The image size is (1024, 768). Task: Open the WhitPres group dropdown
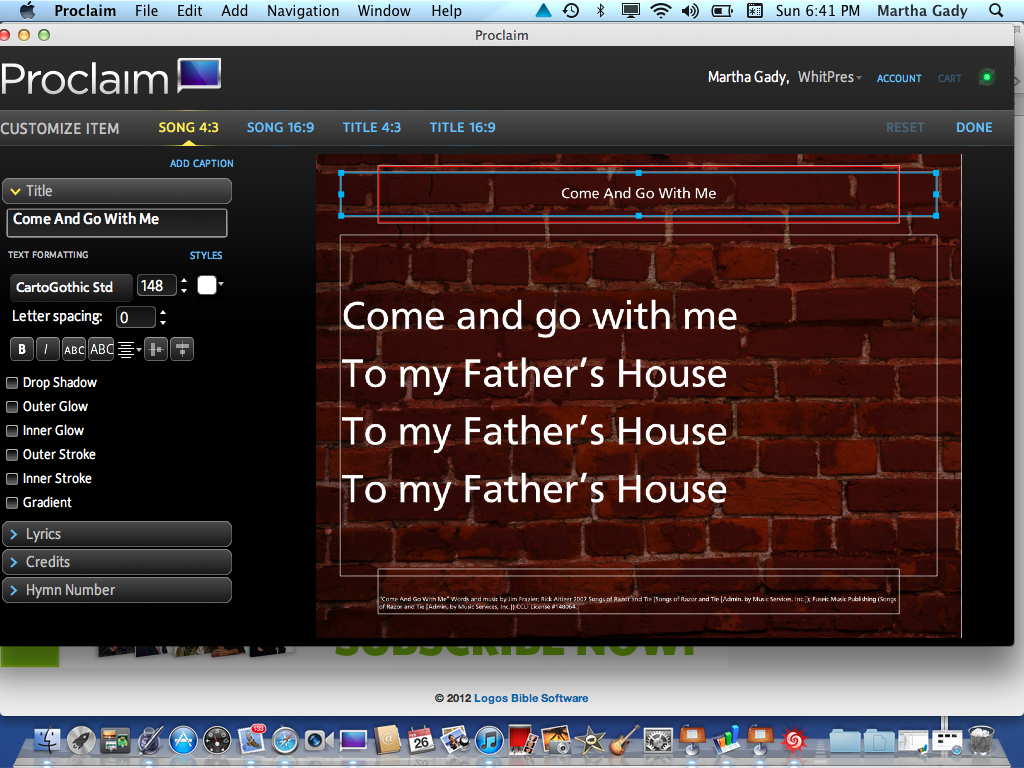829,77
